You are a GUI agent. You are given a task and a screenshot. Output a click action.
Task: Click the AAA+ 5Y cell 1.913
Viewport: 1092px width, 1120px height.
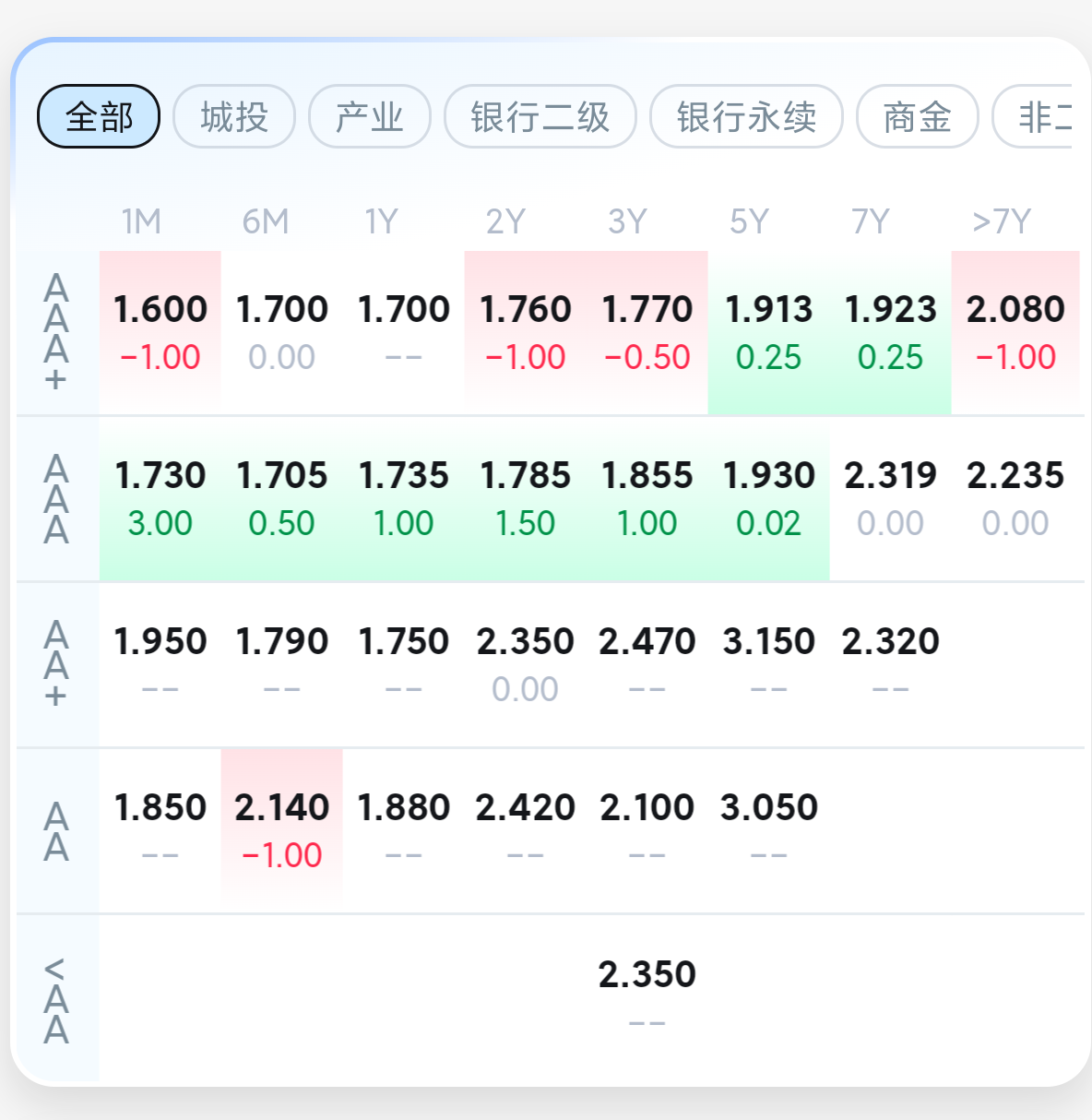pyautogui.click(x=769, y=332)
